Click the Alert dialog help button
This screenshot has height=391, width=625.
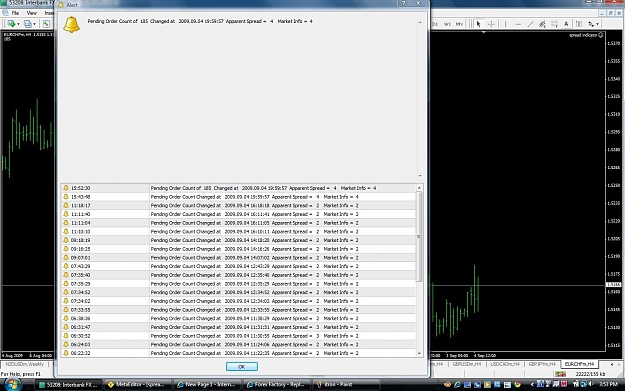click(404, 3)
